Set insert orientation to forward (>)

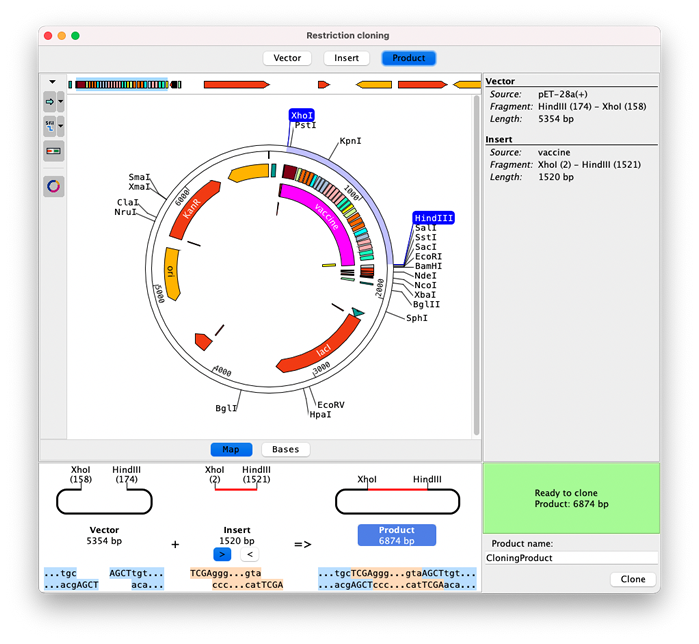click(x=223, y=554)
